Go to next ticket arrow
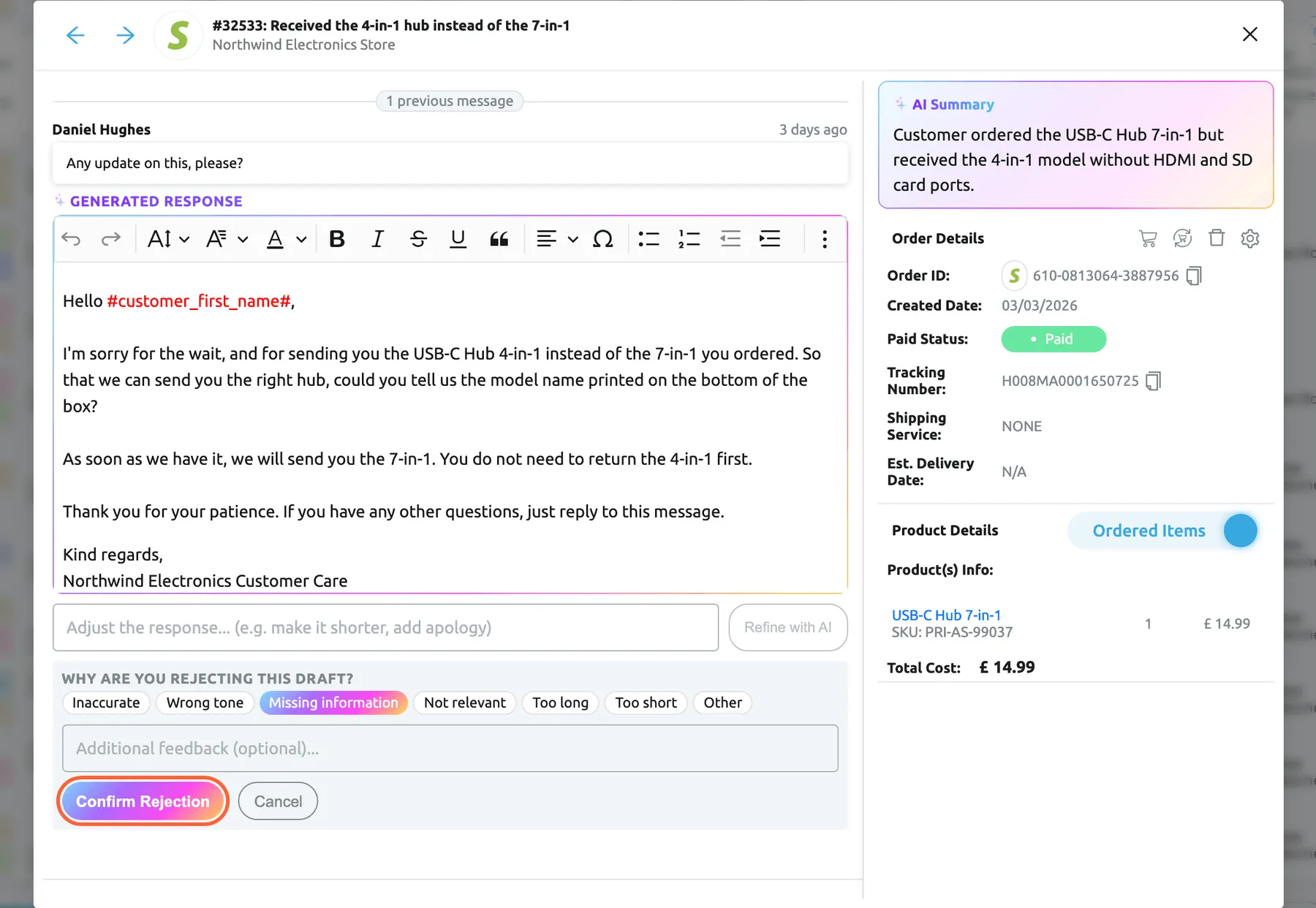 [125, 35]
